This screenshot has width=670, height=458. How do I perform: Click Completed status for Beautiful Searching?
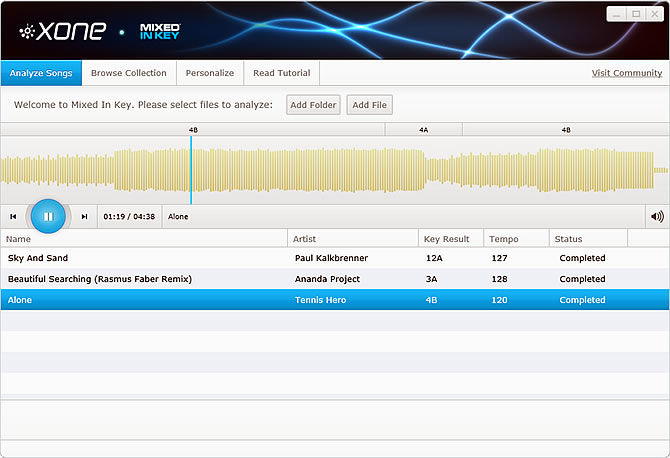(x=582, y=279)
